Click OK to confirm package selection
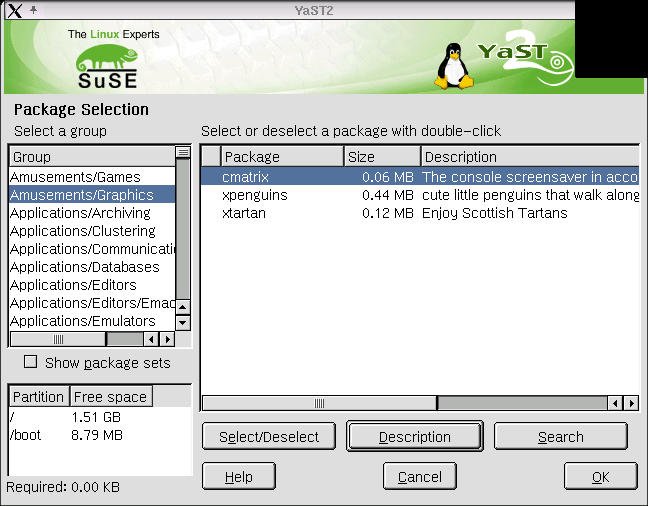This screenshot has height=506, width=648. click(600, 477)
